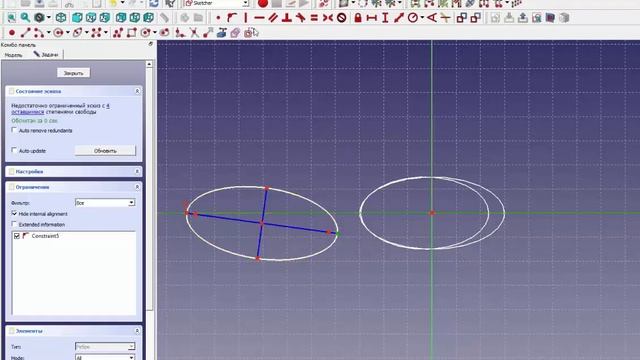The height and width of the screenshot is (360, 640).
Task: Apply length distance constraint
Action: tap(399, 18)
